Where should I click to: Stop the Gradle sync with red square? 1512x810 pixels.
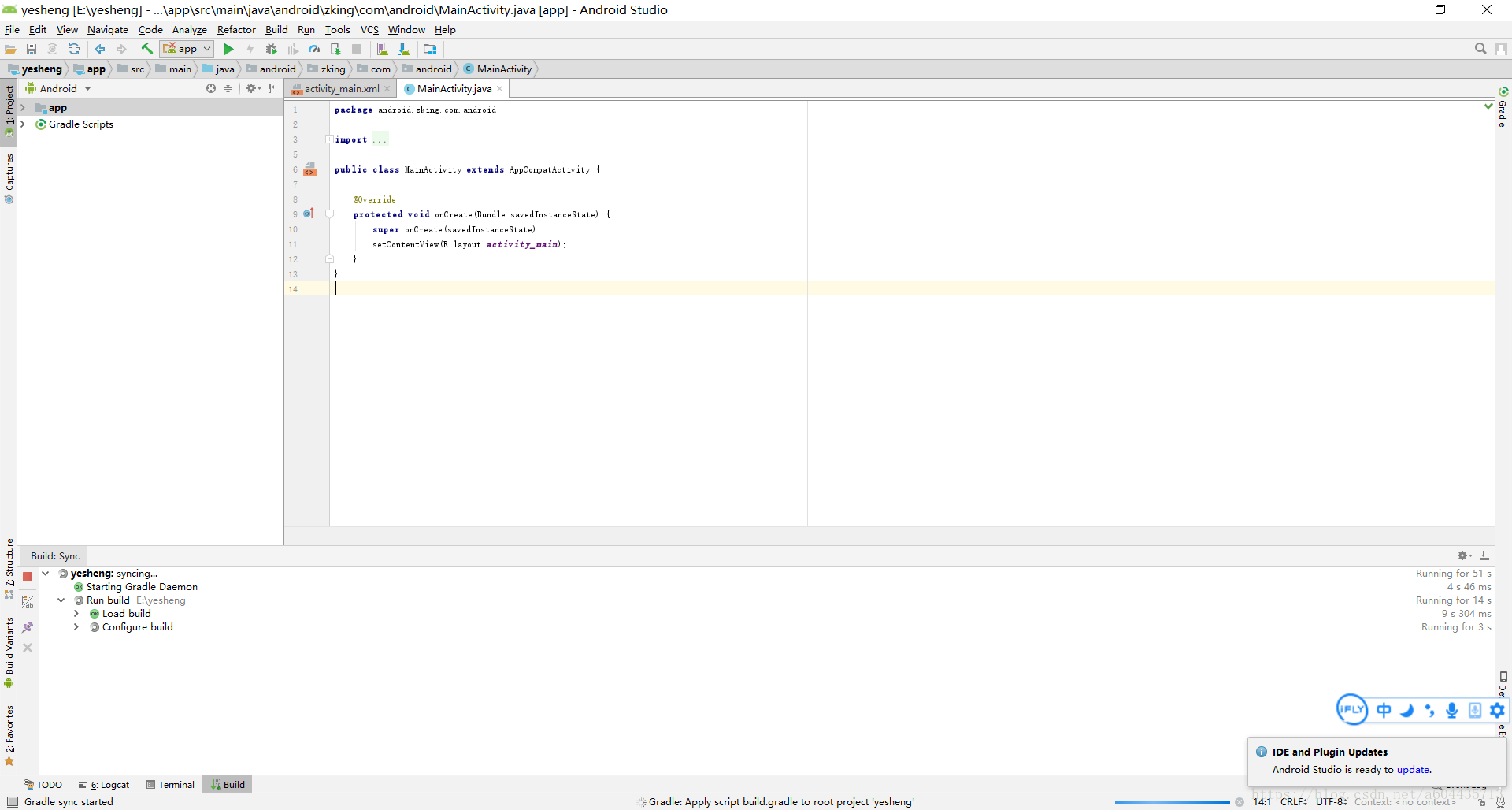click(x=28, y=577)
